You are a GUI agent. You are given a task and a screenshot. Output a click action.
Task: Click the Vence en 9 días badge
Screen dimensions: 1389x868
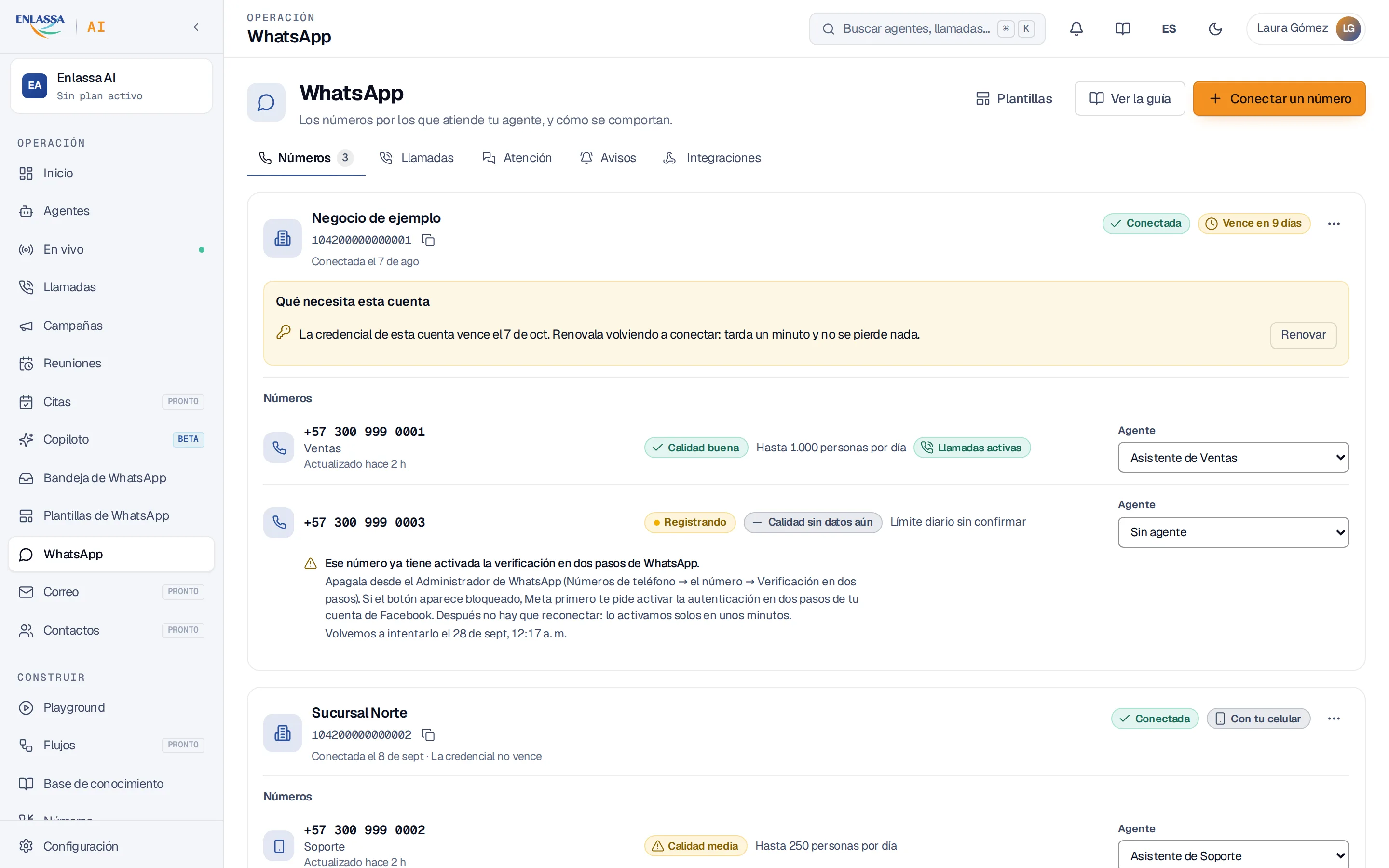coord(1254,223)
